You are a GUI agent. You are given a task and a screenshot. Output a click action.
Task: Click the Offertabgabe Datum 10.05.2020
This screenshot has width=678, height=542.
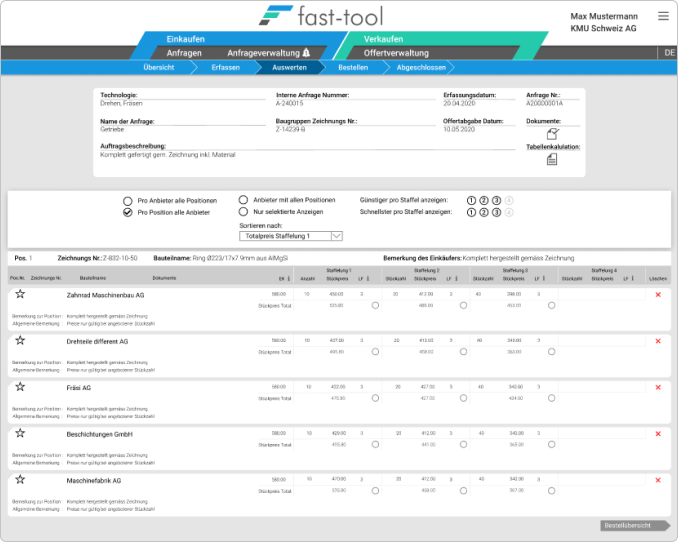[459, 129]
